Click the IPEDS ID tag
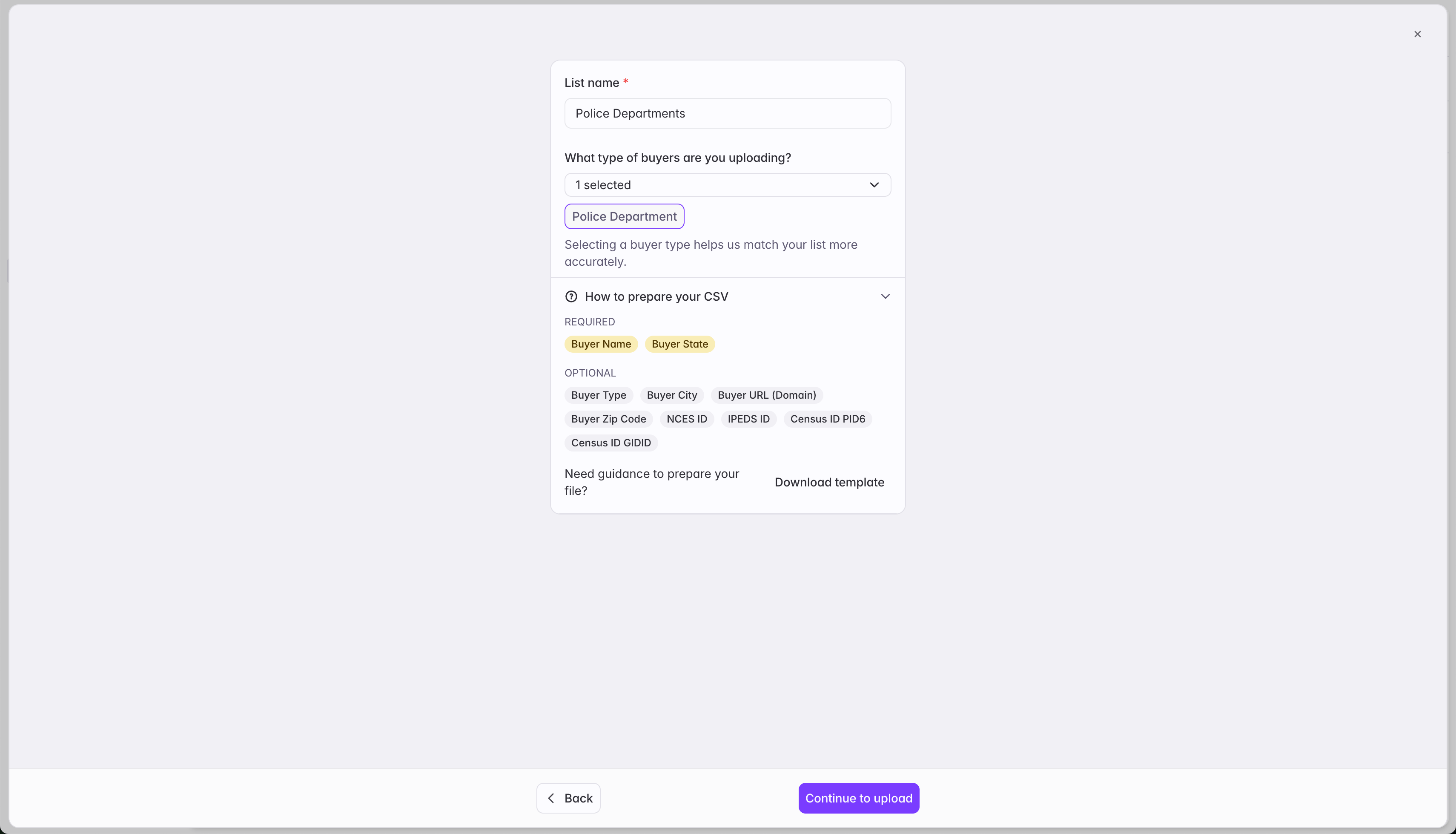 [748, 419]
